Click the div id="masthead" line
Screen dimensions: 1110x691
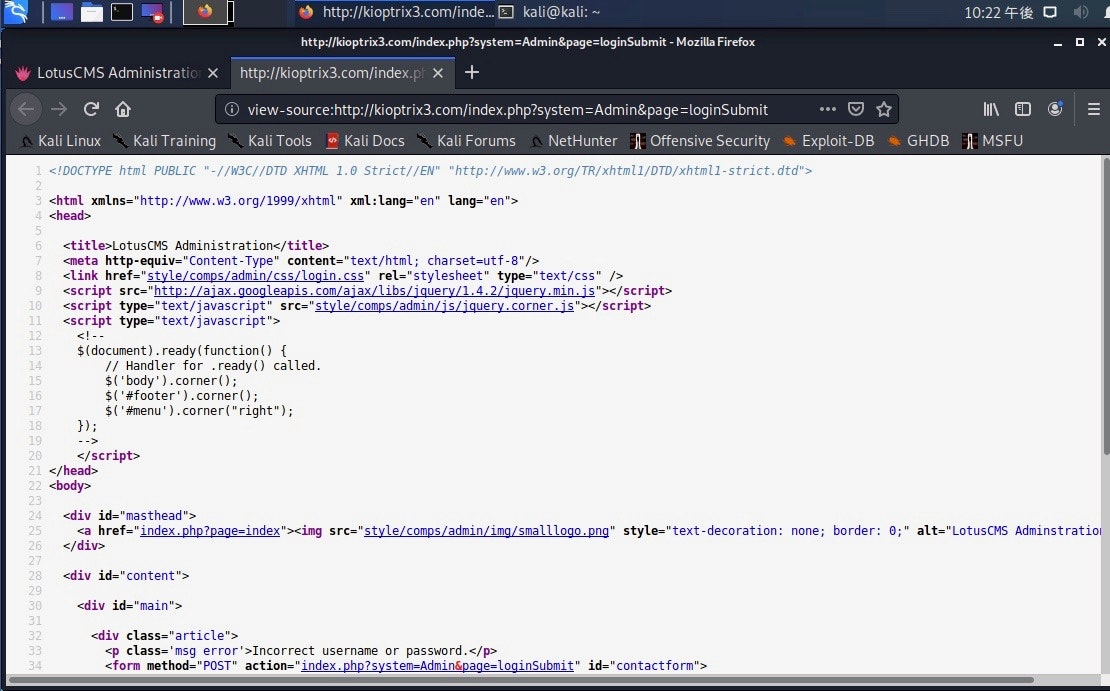coord(130,515)
